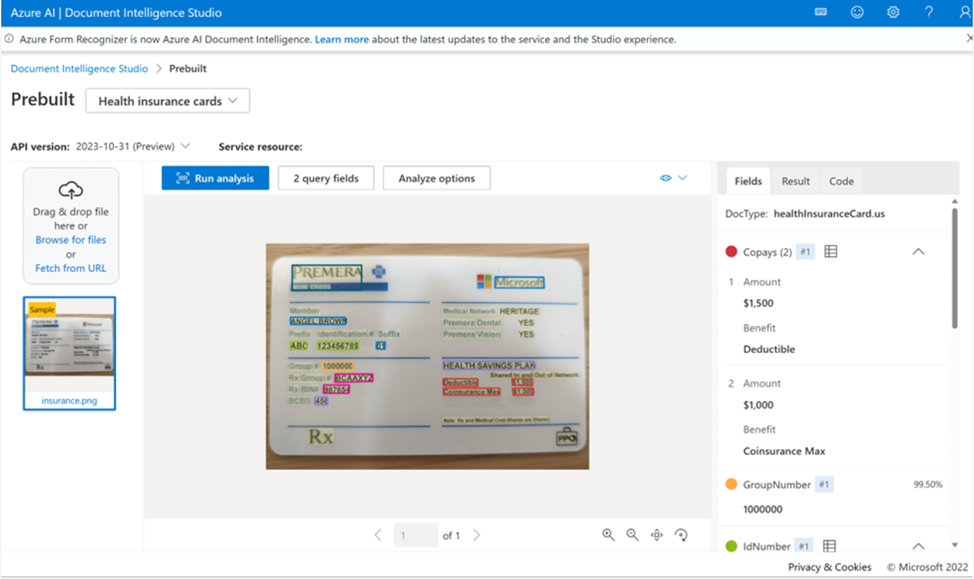
Task: Open the API version dropdown
Action: 132,147
